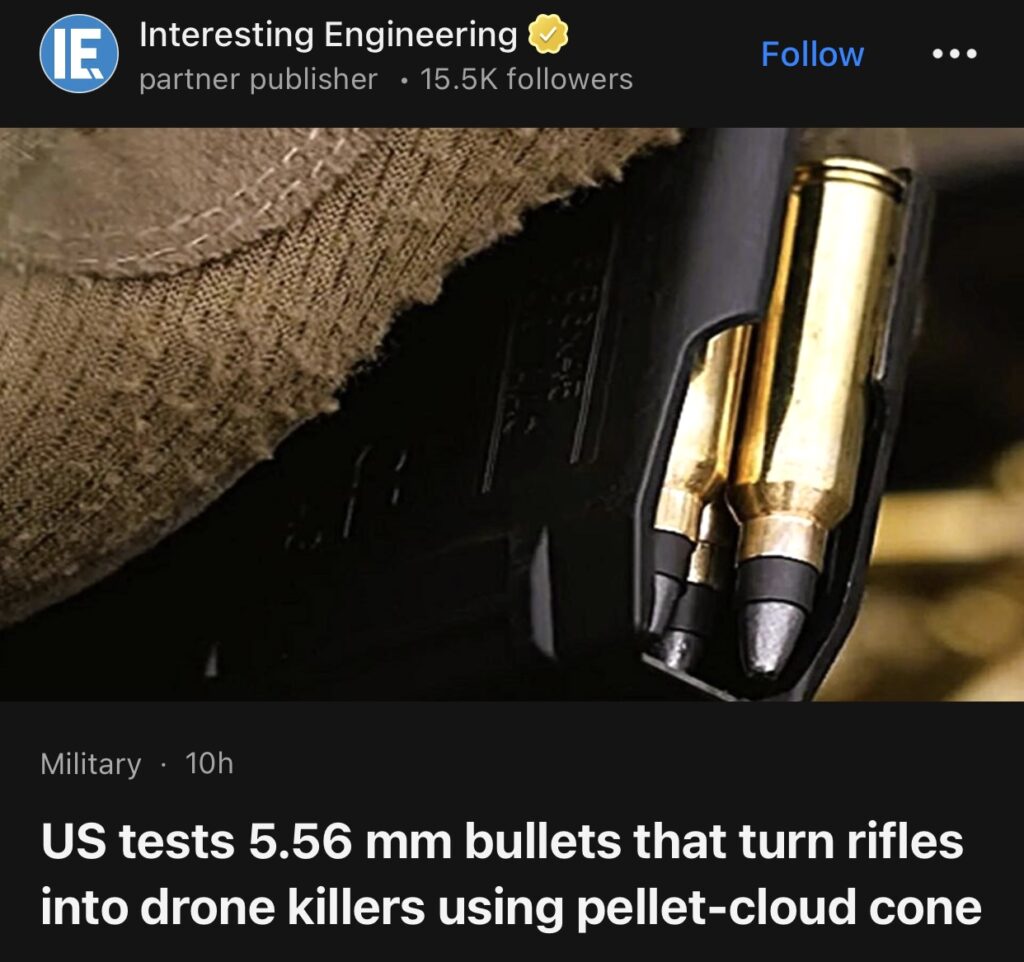
Task: Follow Interesting Engineering
Action: pos(812,54)
